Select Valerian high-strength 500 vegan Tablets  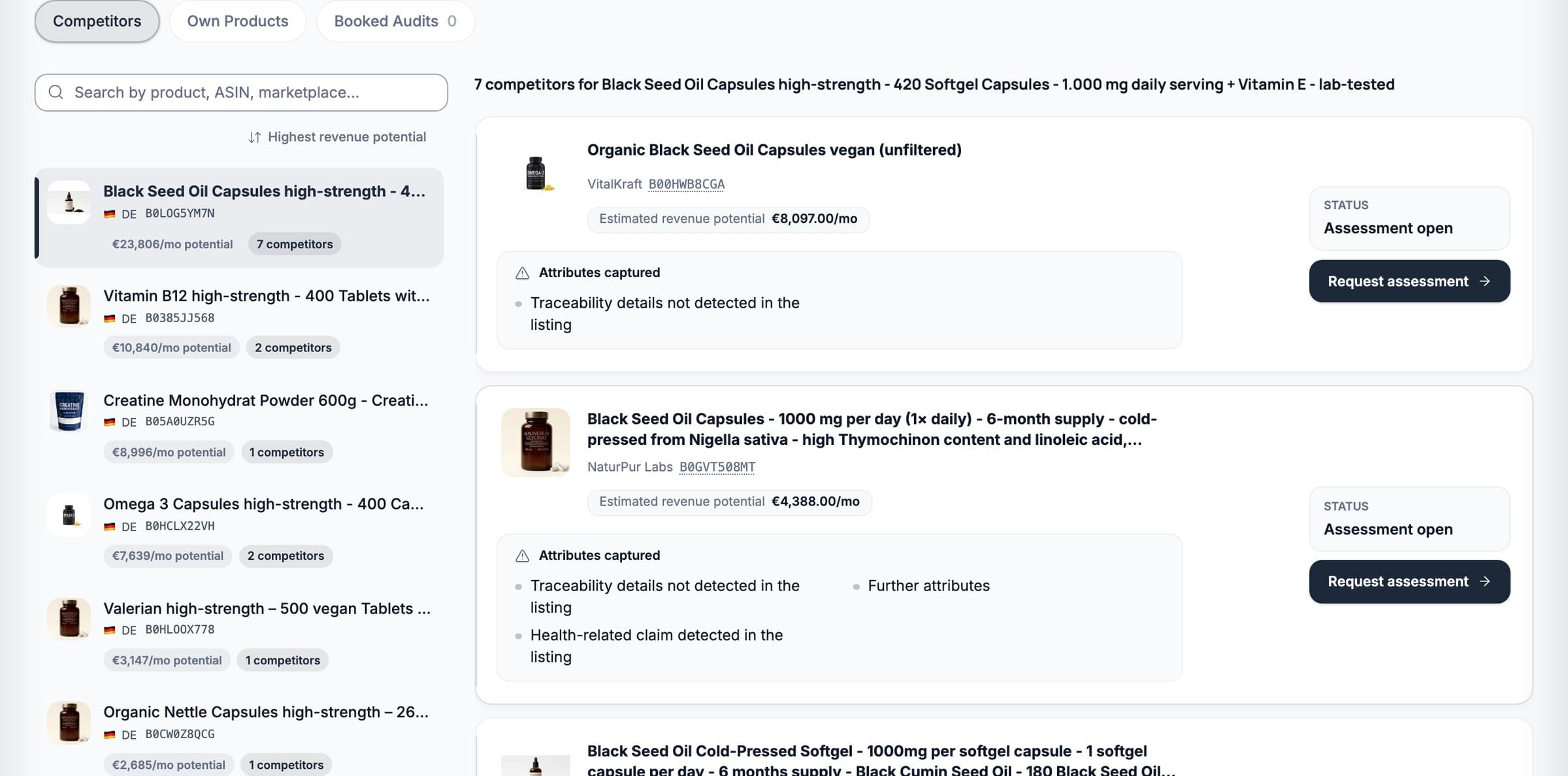click(239, 634)
